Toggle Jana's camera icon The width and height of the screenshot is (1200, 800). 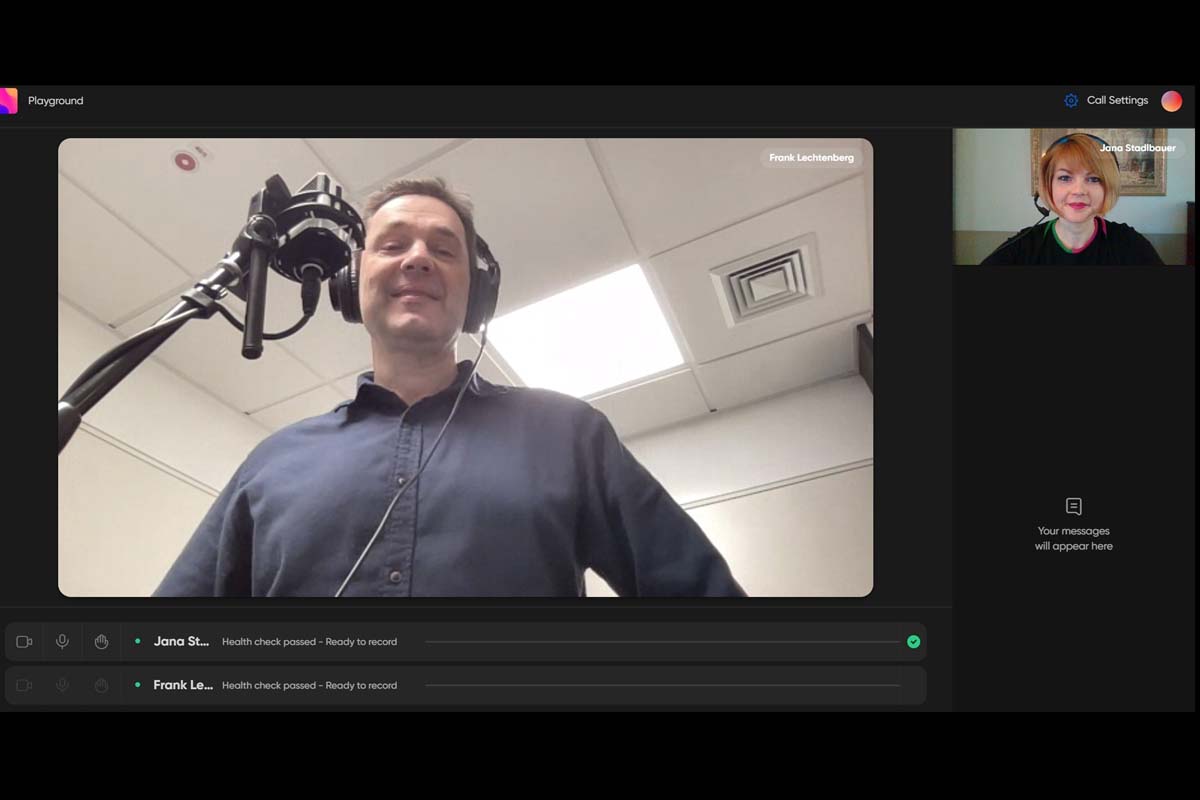pos(24,642)
